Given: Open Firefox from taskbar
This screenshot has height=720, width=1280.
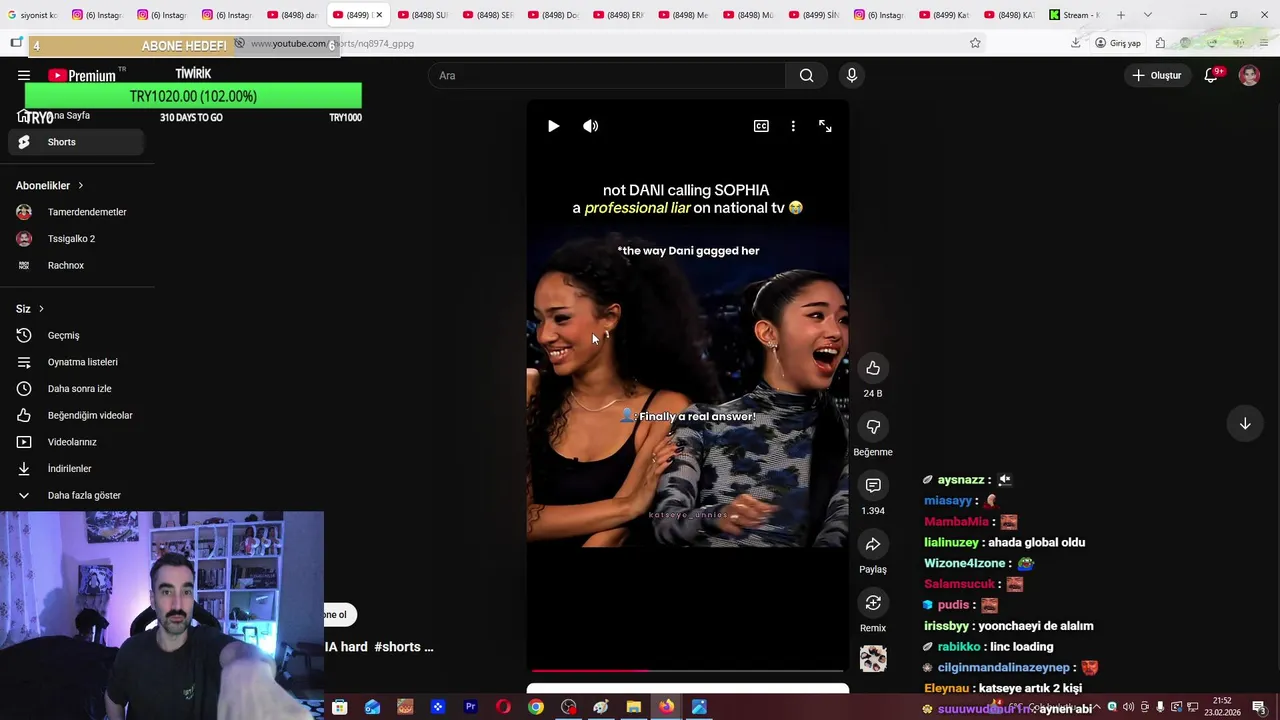Looking at the screenshot, I should (x=666, y=707).
